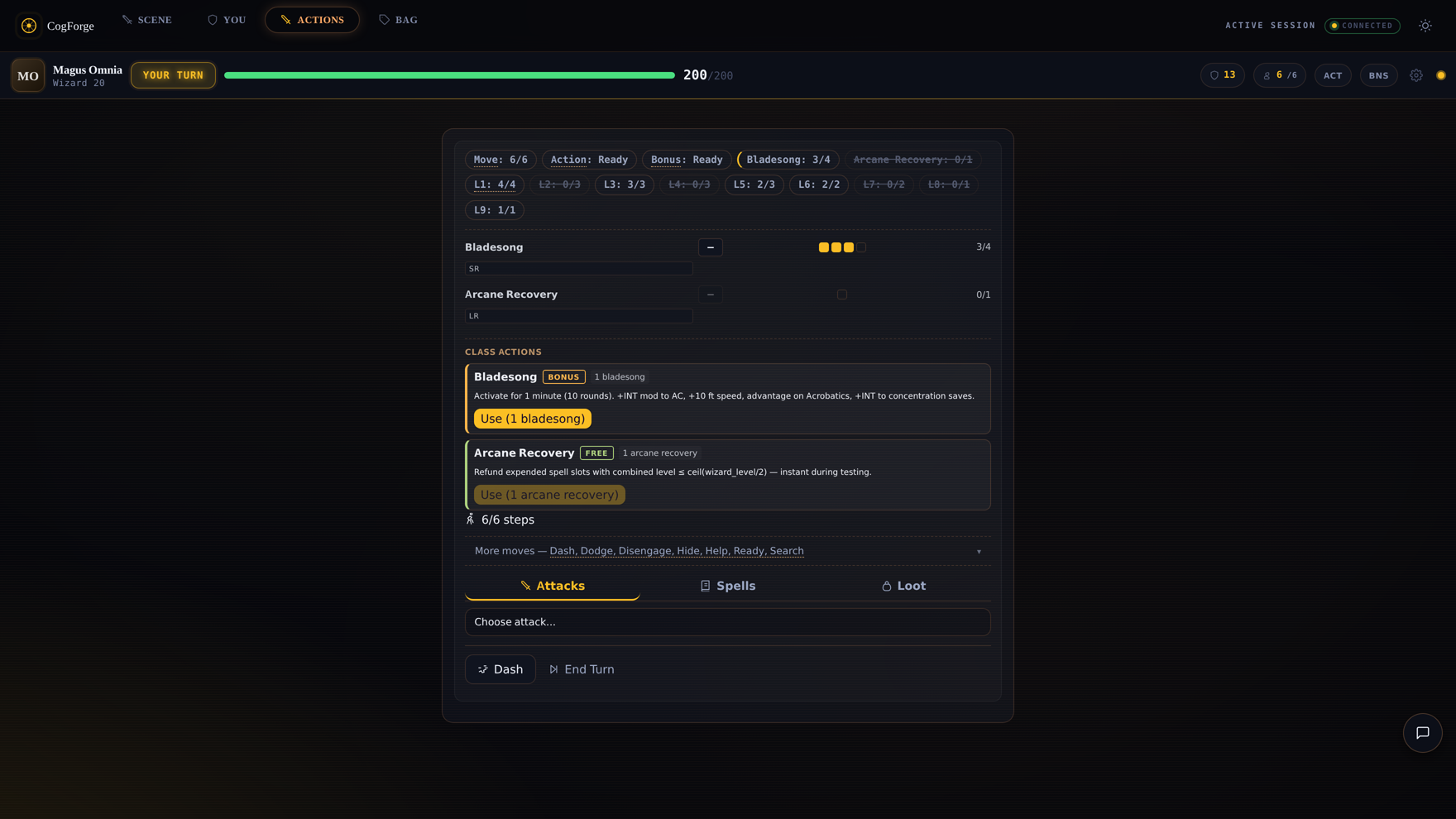Screen dimensions: 1456x819
Task: Click the Arcane Recovery LR recharge bar
Action: (579, 316)
